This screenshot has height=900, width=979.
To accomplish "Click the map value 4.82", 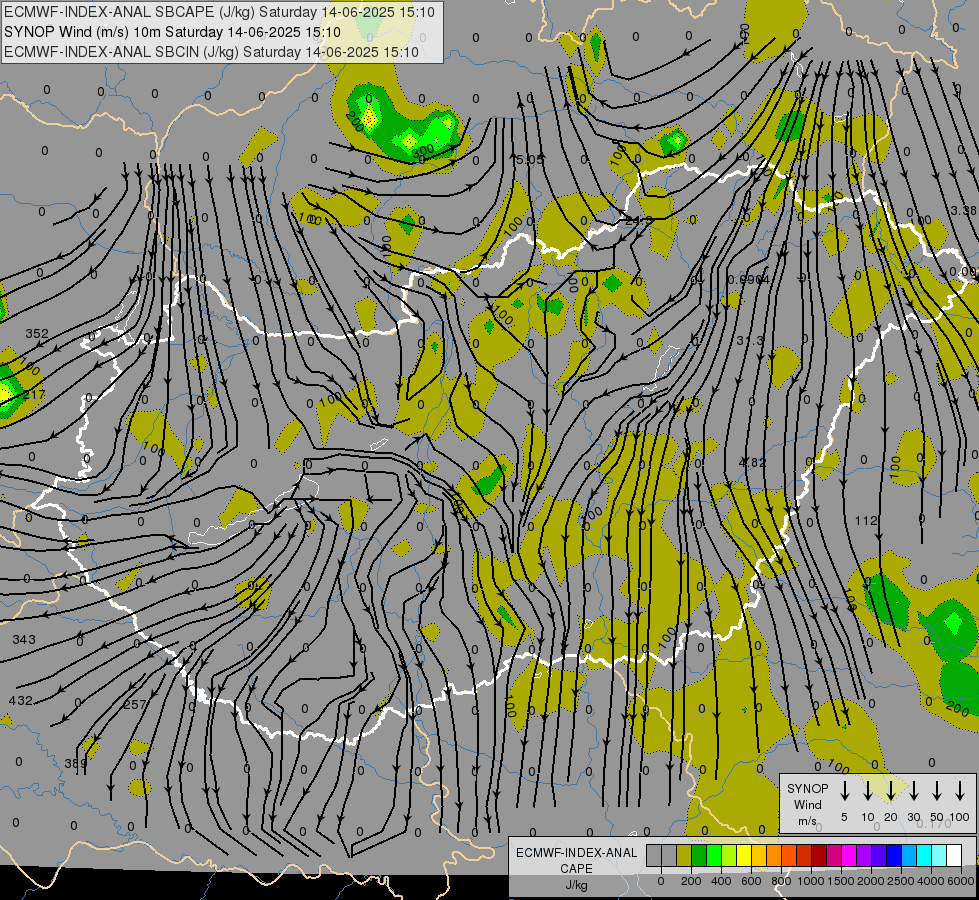I will point(752,462).
